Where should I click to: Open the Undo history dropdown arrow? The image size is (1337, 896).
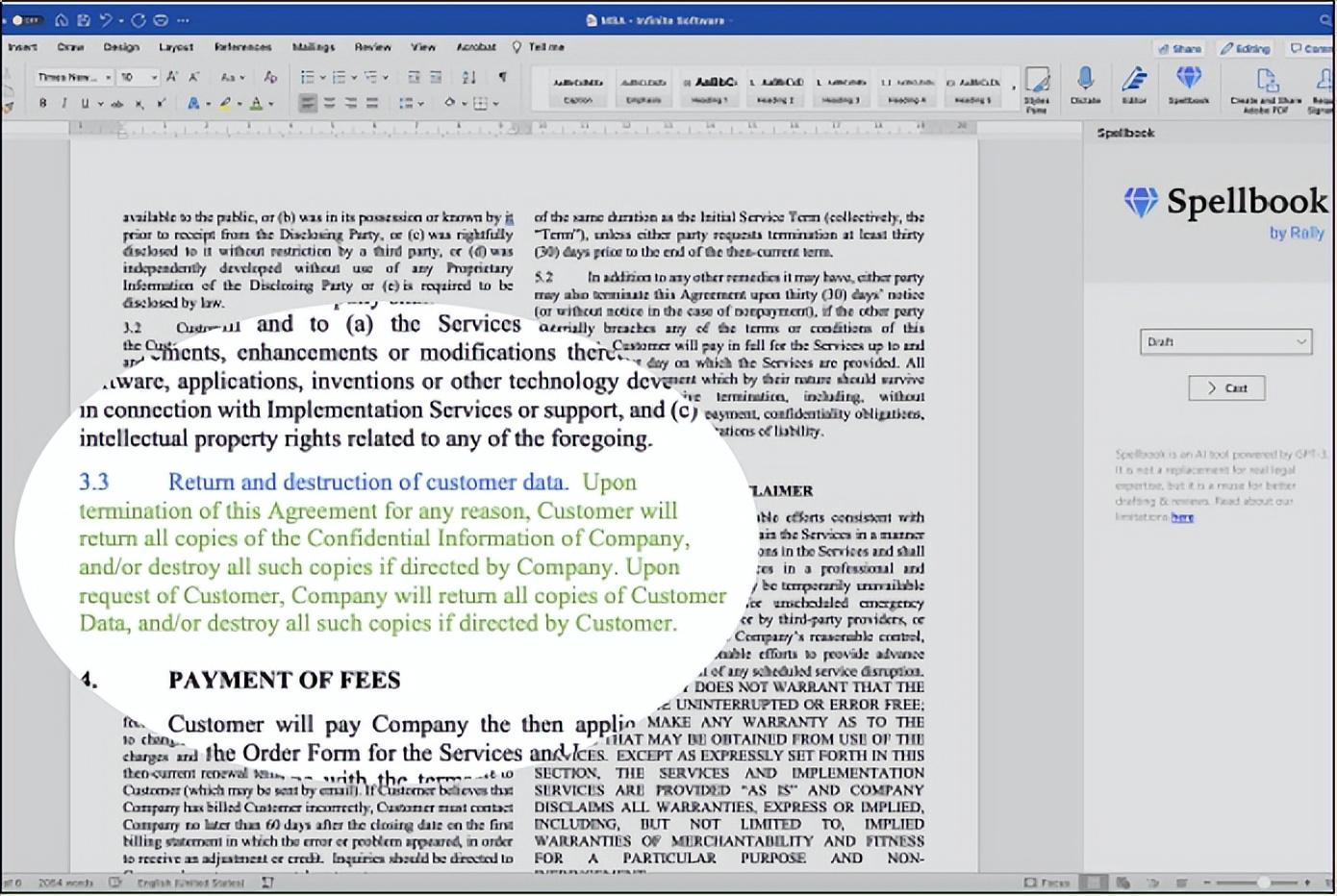click(119, 20)
